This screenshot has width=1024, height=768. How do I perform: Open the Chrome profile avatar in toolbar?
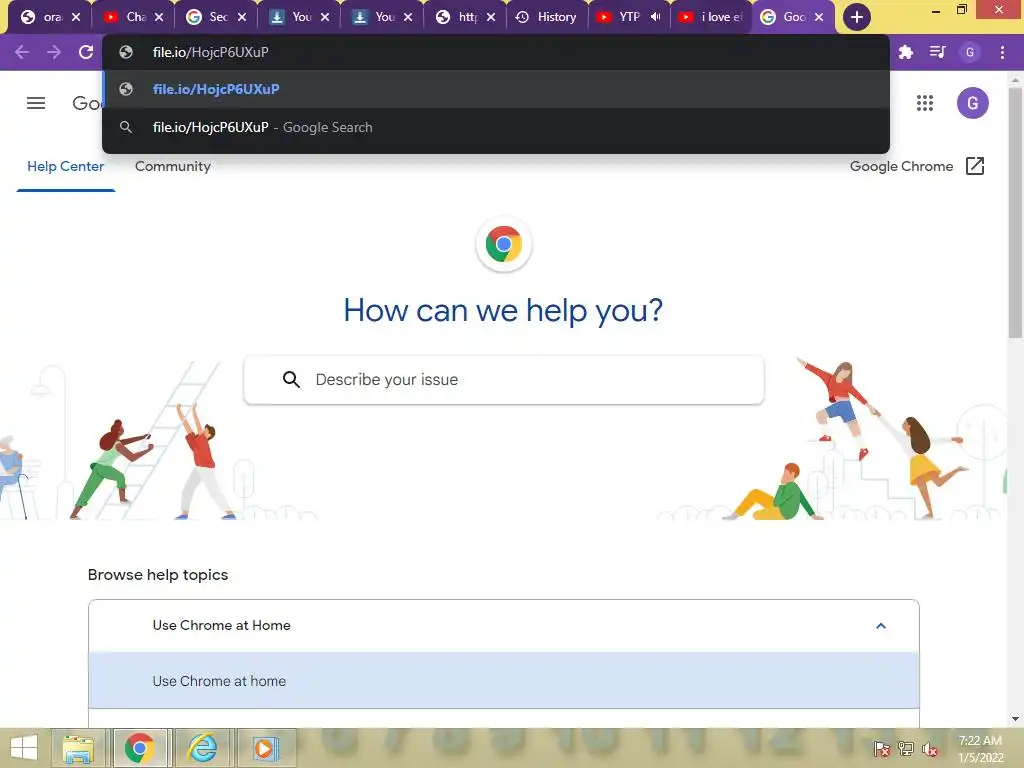coord(970,52)
